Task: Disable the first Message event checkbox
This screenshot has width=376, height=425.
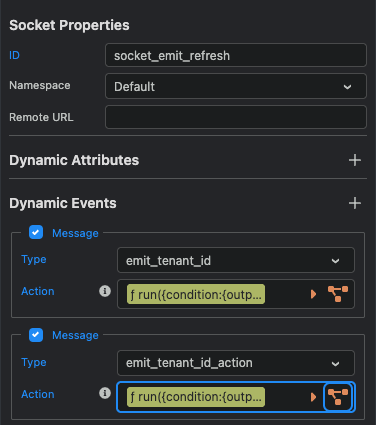Action: point(36,232)
